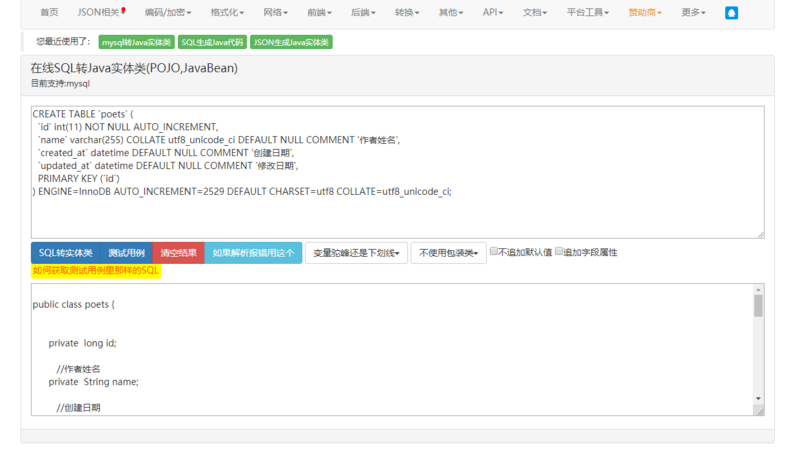Click the SQL textarea resize handle
The image size is (800, 467).
(x=760, y=234)
